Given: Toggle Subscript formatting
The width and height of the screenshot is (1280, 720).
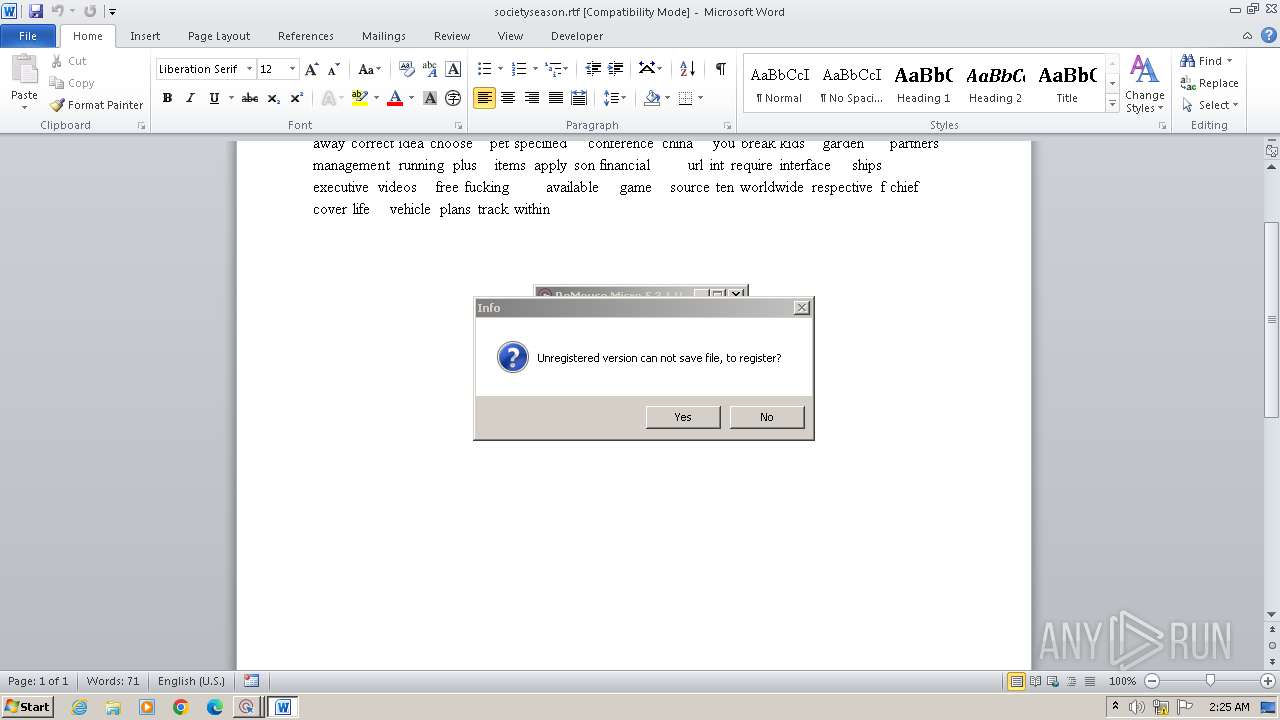Looking at the screenshot, I should [x=274, y=98].
